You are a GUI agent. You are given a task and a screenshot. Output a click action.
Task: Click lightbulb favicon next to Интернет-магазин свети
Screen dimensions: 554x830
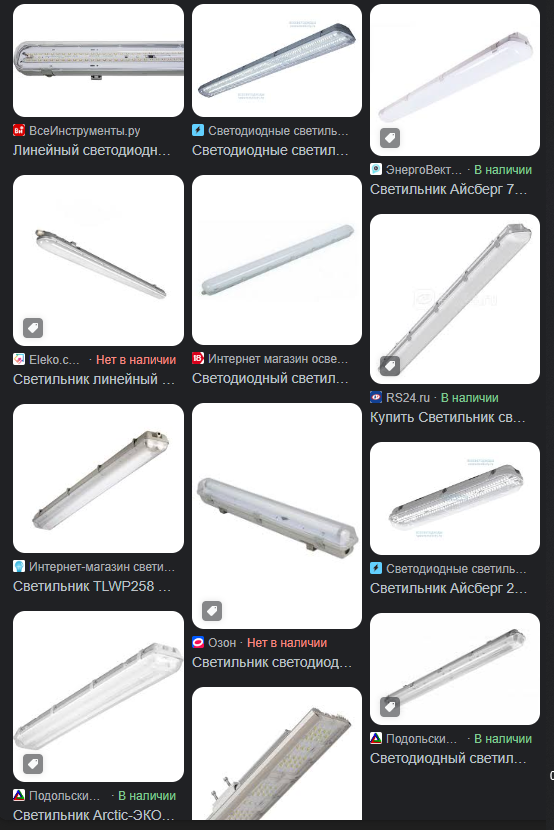click(x=19, y=566)
